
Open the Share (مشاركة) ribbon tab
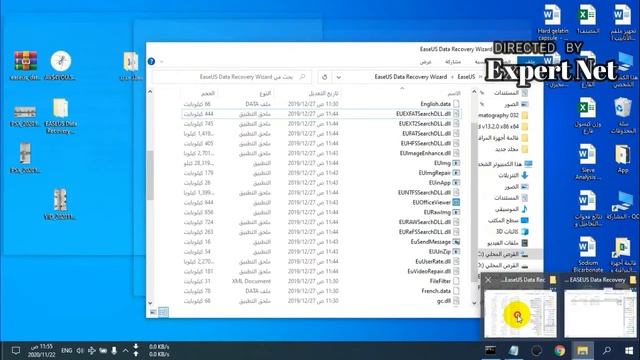(x=453, y=62)
